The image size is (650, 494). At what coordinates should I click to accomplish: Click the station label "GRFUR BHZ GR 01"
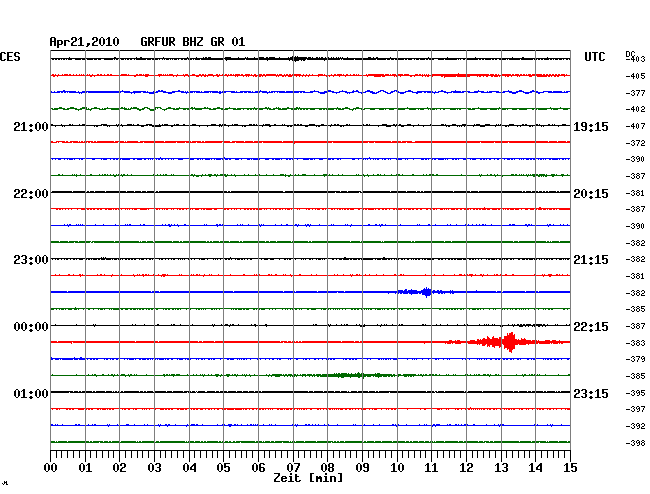click(x=193, y=42)
